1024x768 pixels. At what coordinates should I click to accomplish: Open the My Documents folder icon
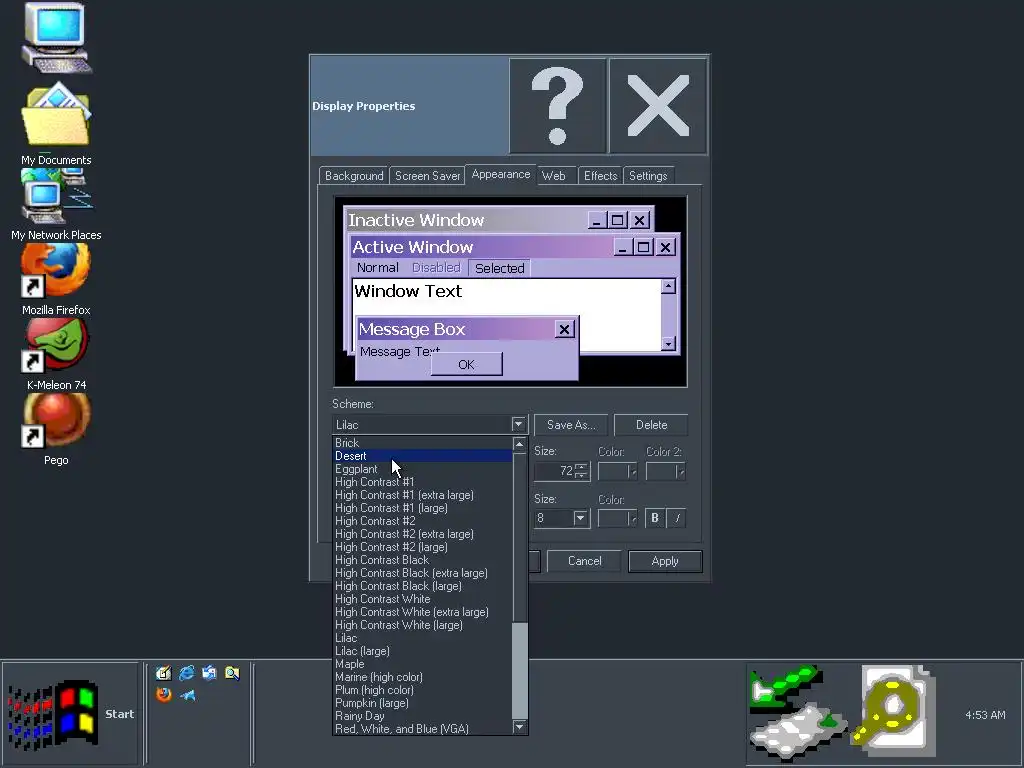(x=56, y=114)
